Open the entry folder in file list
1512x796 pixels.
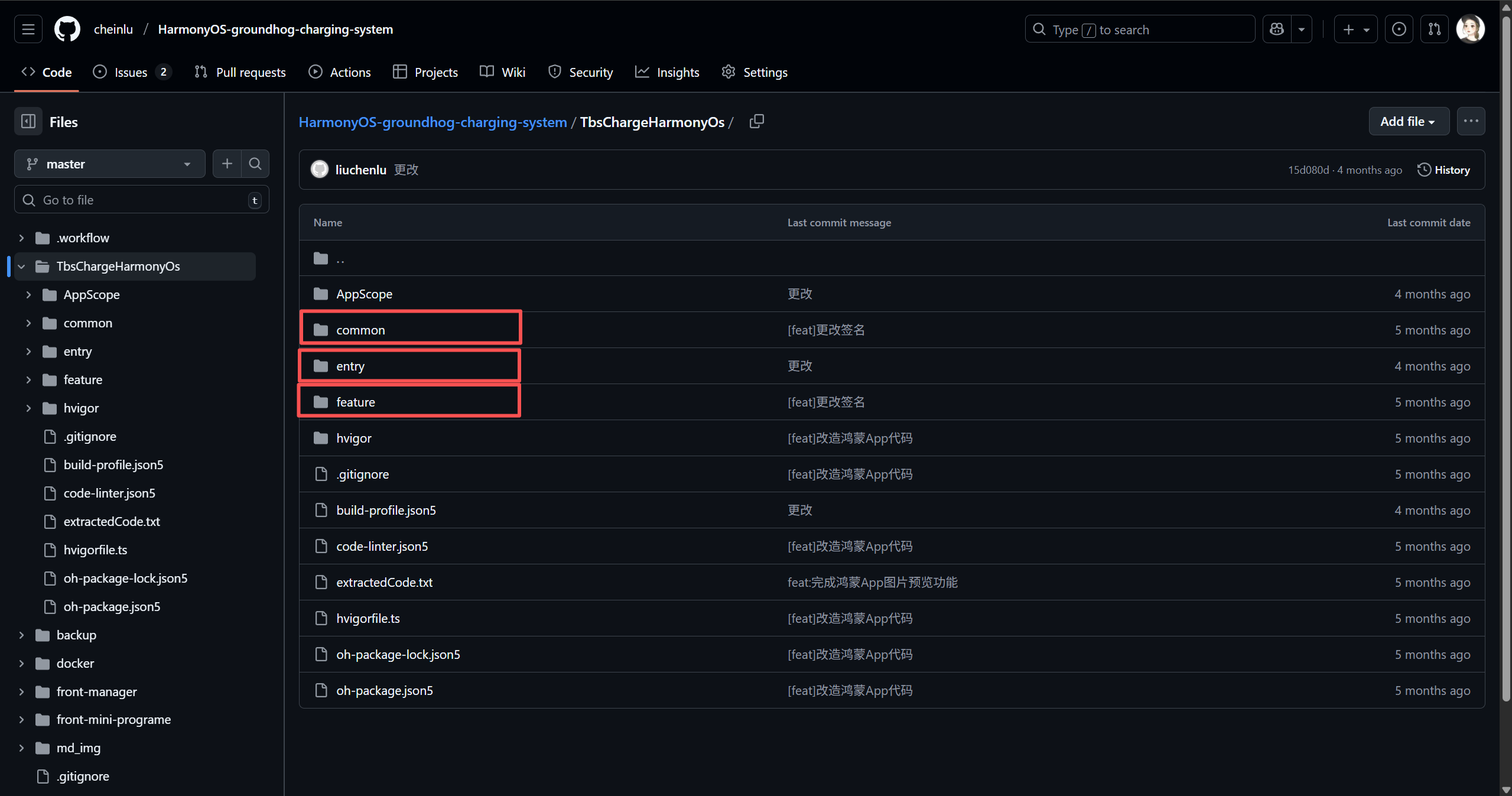(350, 366)
